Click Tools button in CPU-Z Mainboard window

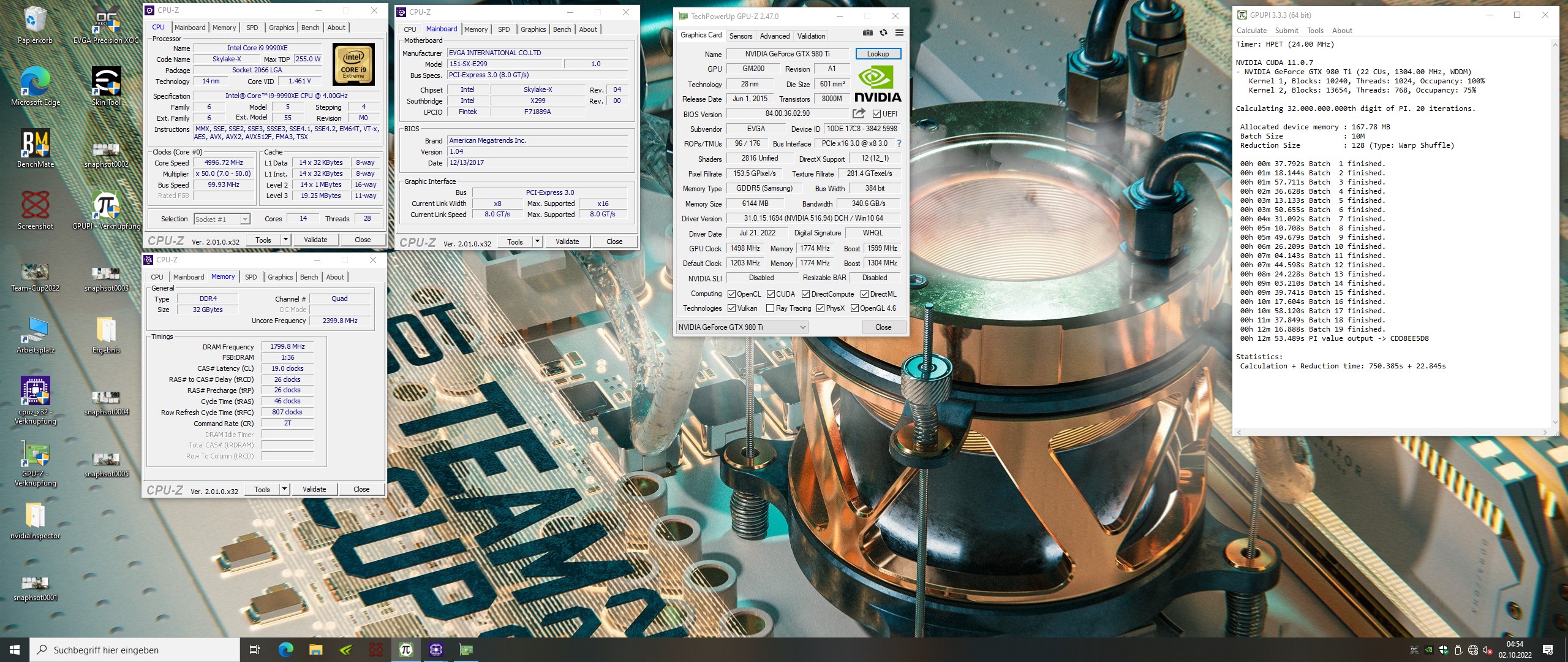(x=515, y=242)
